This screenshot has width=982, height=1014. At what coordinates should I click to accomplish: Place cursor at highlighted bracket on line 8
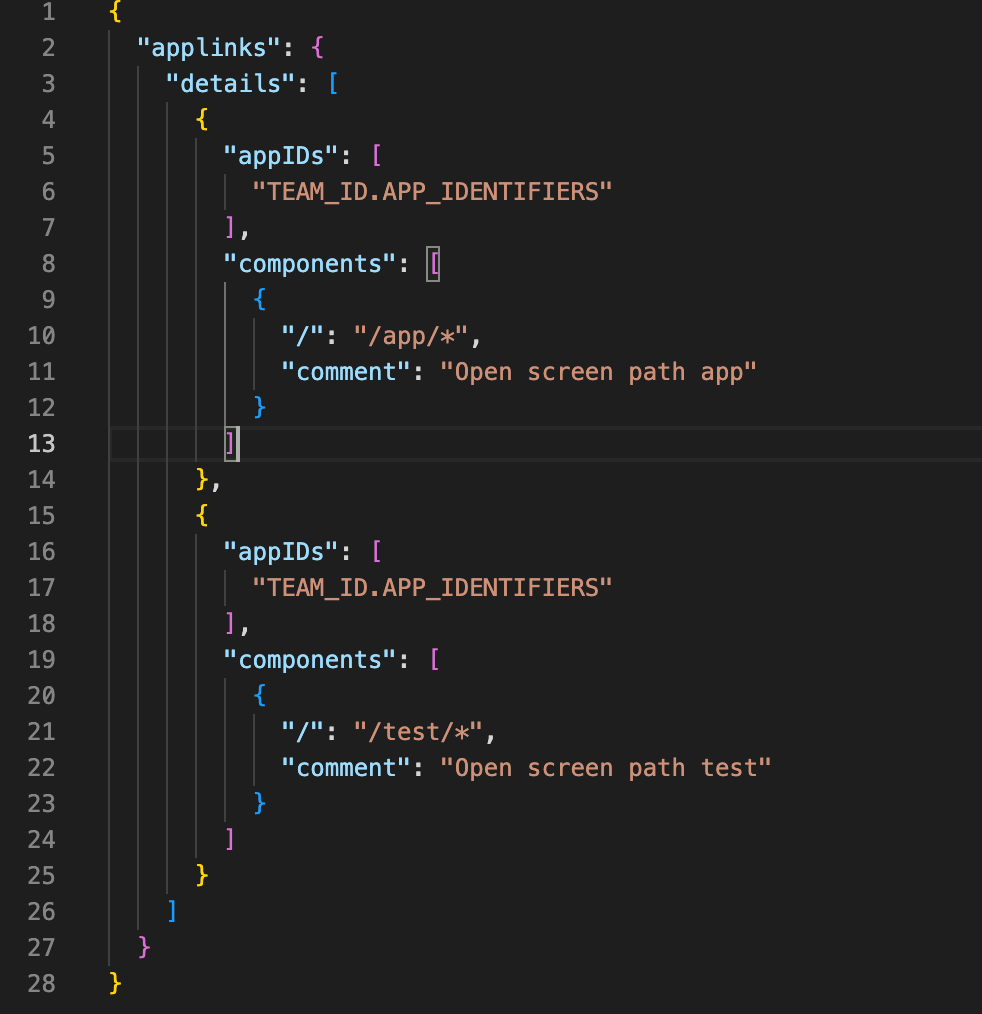pos(434,264)
